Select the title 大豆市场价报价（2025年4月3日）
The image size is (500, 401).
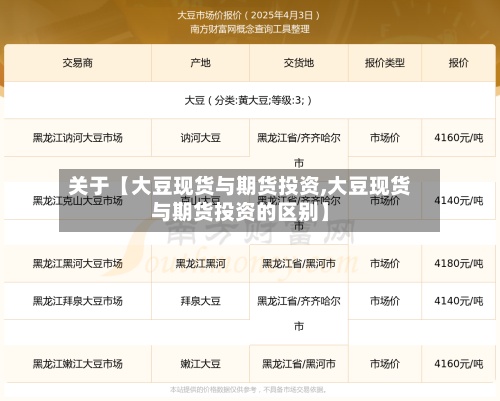[x=249, y=15]
